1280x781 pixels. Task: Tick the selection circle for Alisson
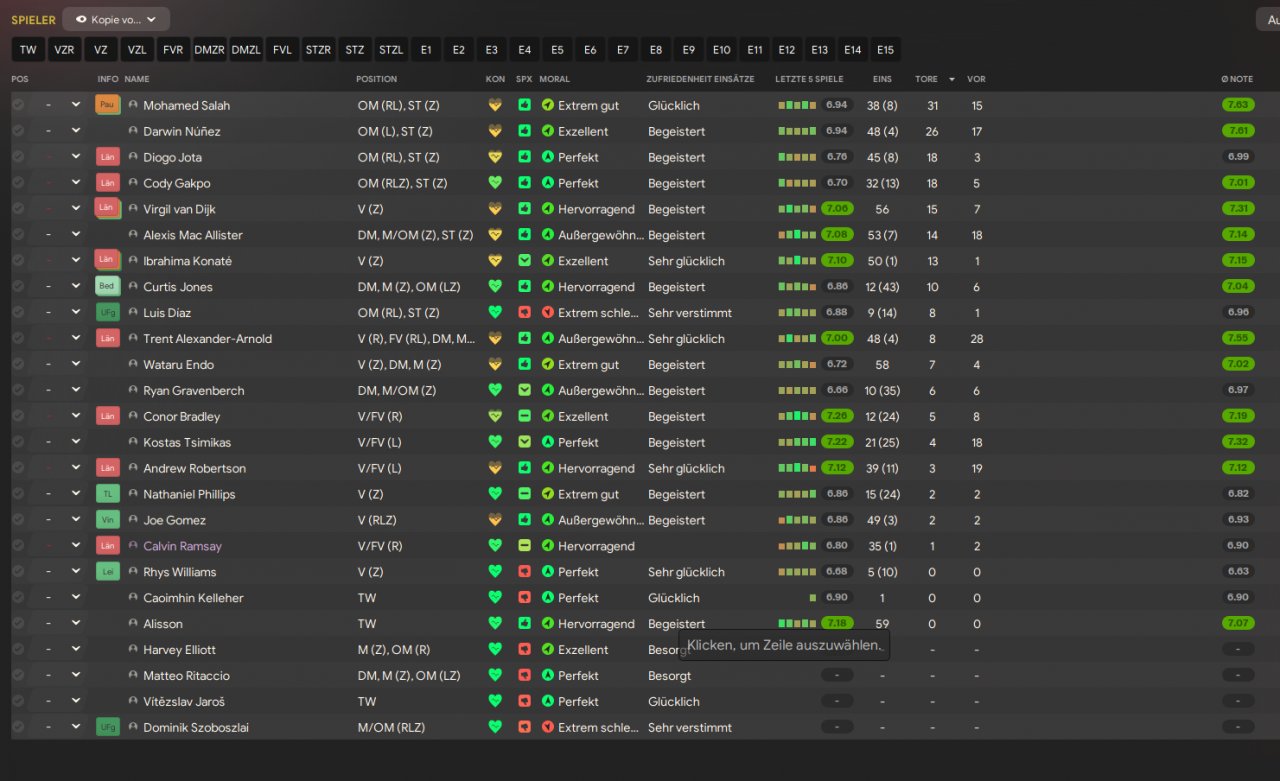coord(18,623)
